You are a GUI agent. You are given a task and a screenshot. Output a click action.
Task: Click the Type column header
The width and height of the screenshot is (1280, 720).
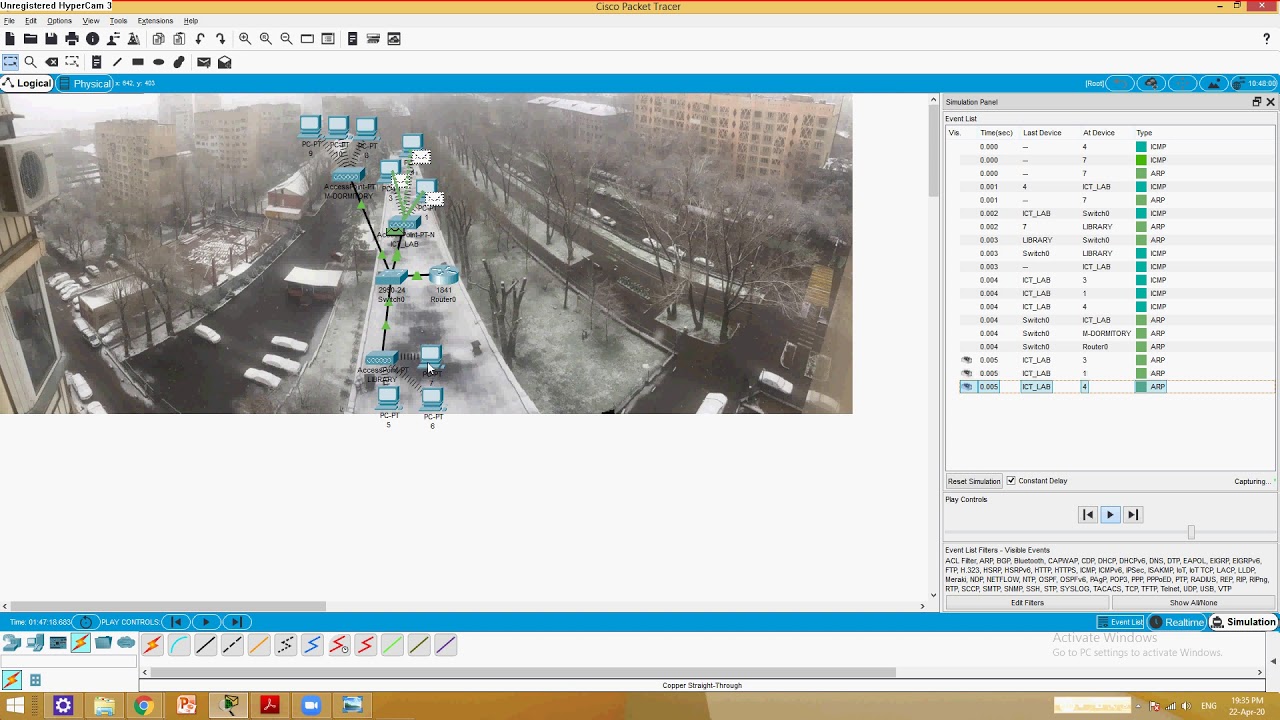[1144, 133]
